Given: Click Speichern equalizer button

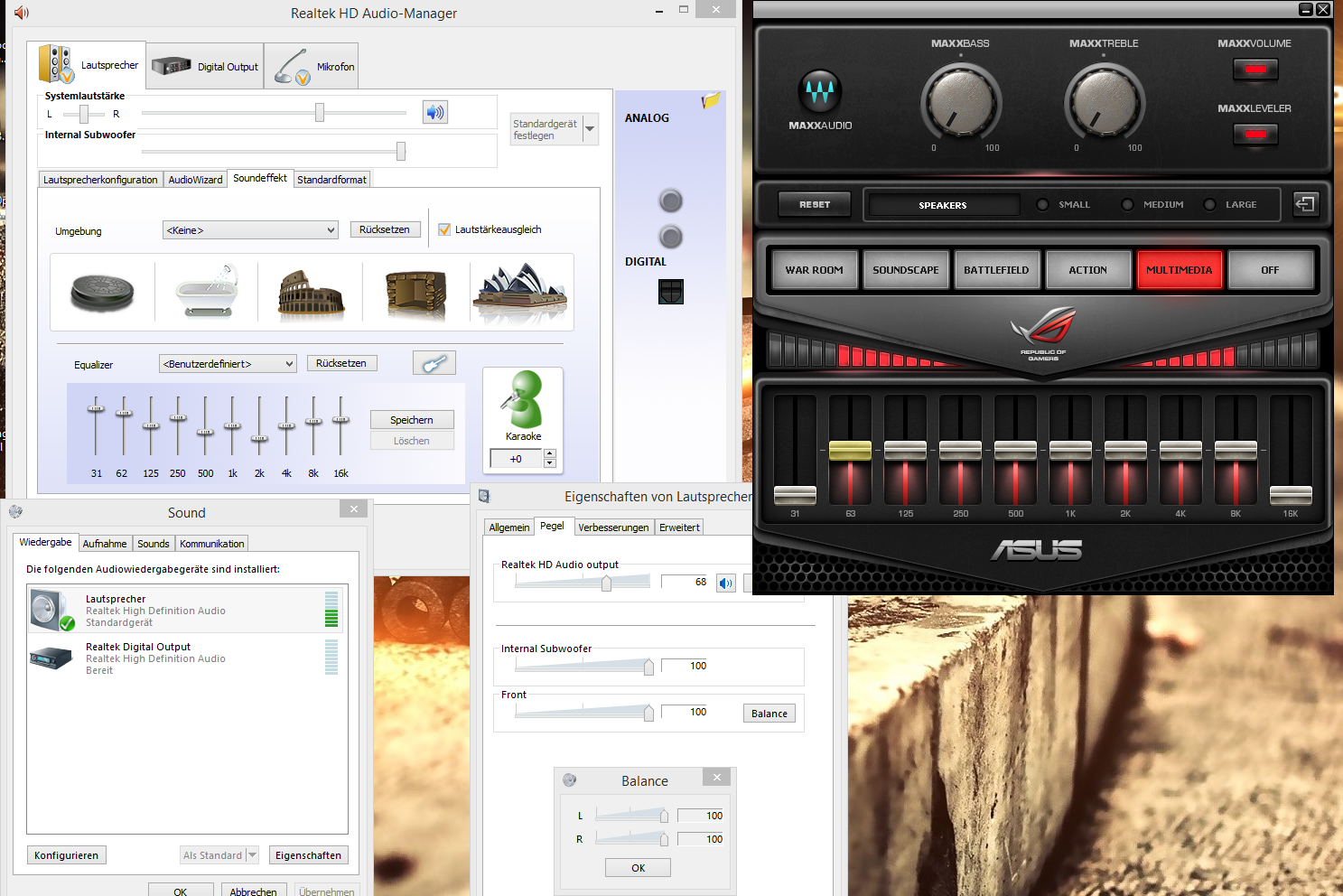Looking at the screenshot, I should click(412, 420).
